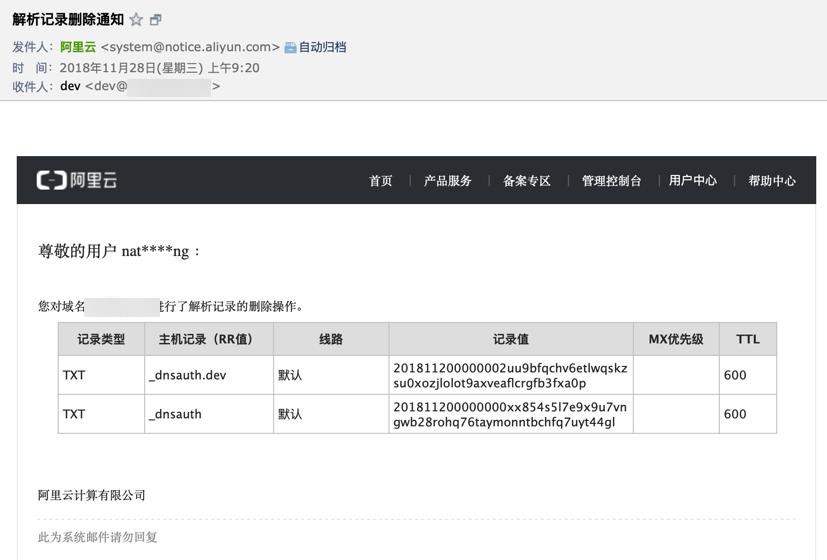Click the sender name 阿里云

coord(78,47)
